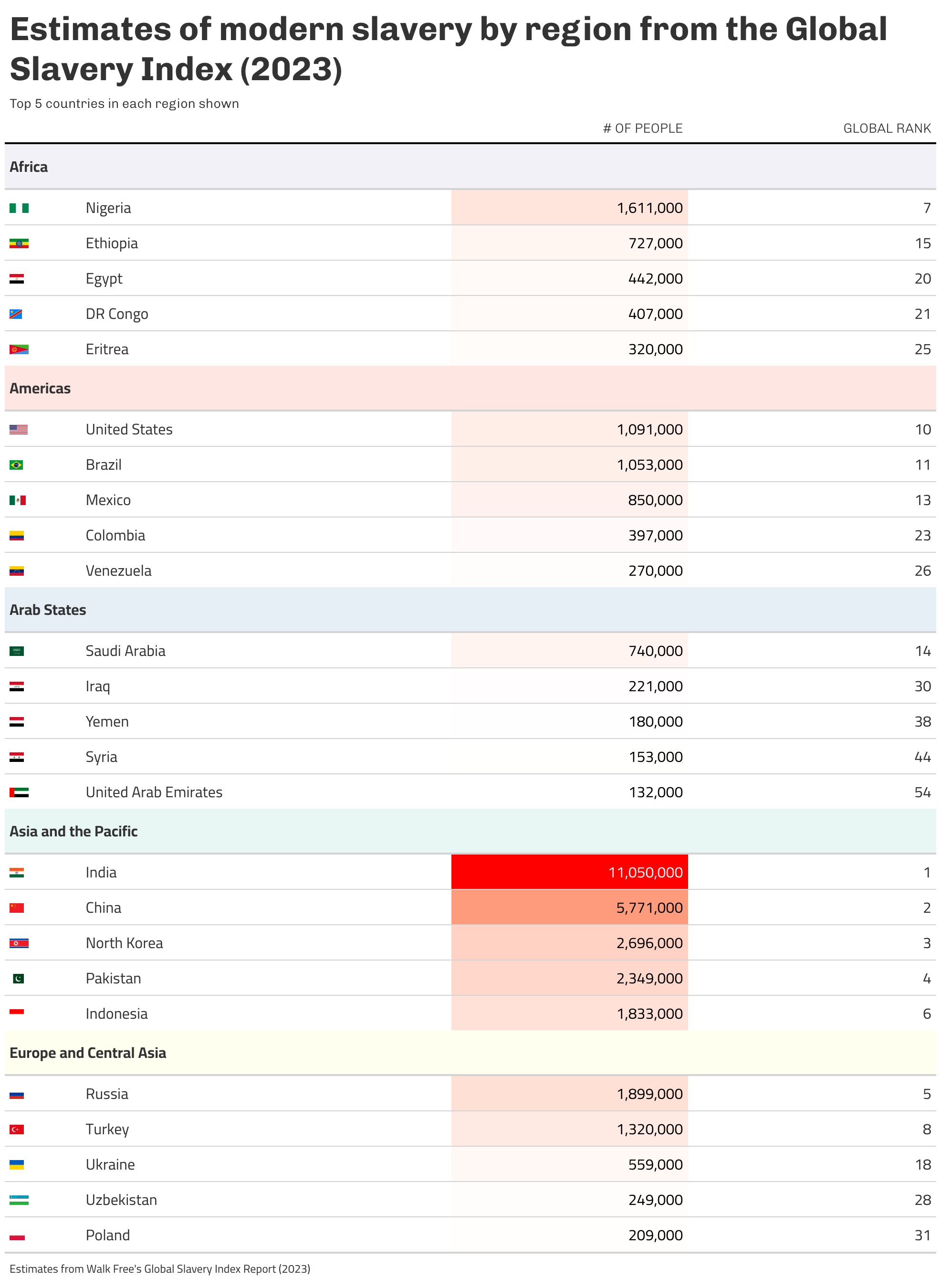Image resolution: width=941 pixels, height=1288 pixels.
Task: Click the DR Congo flag icon
Action: pyautogui.click(x=16, y=314)
